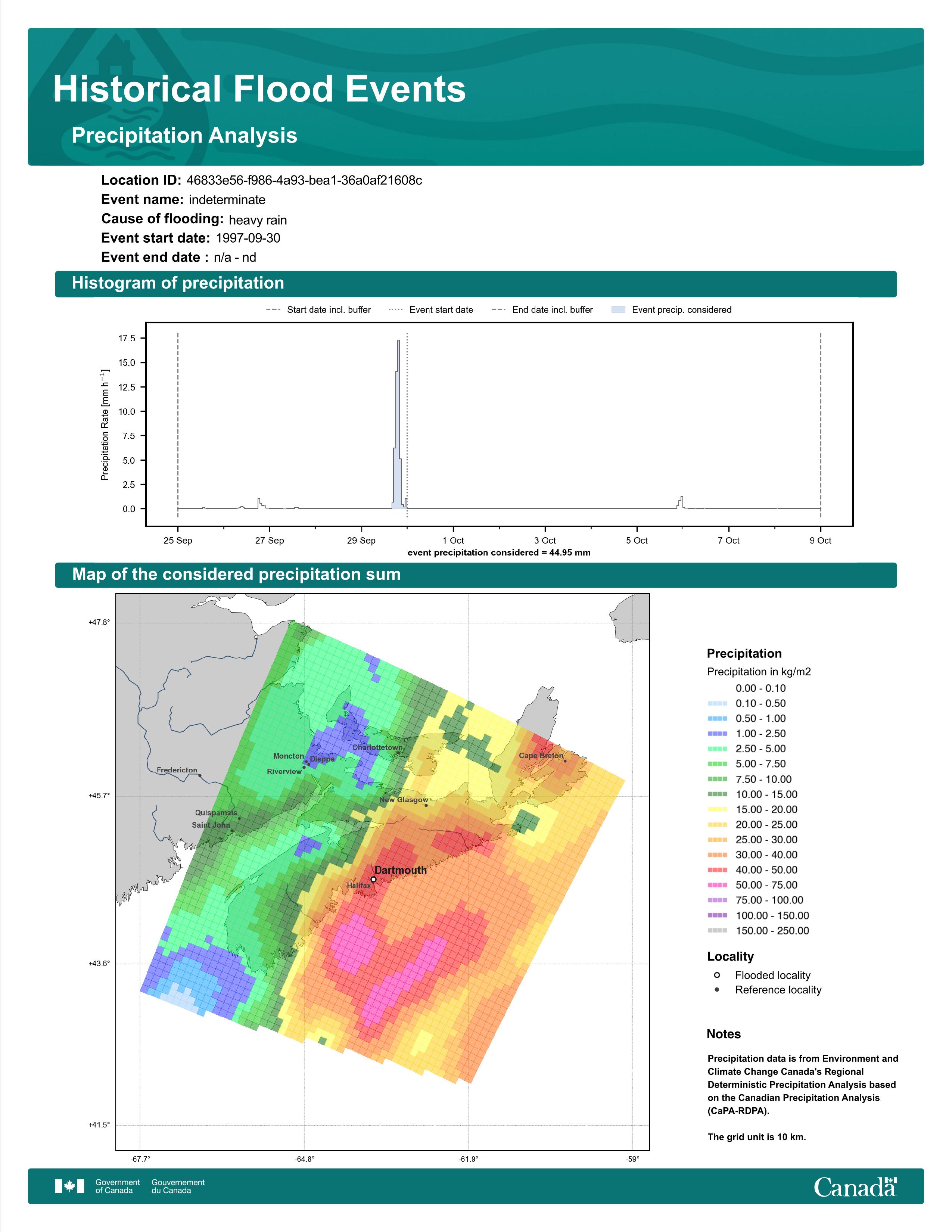
Task: Click the 'Flooded locality' legend circle icon
Action: [717, 975]
